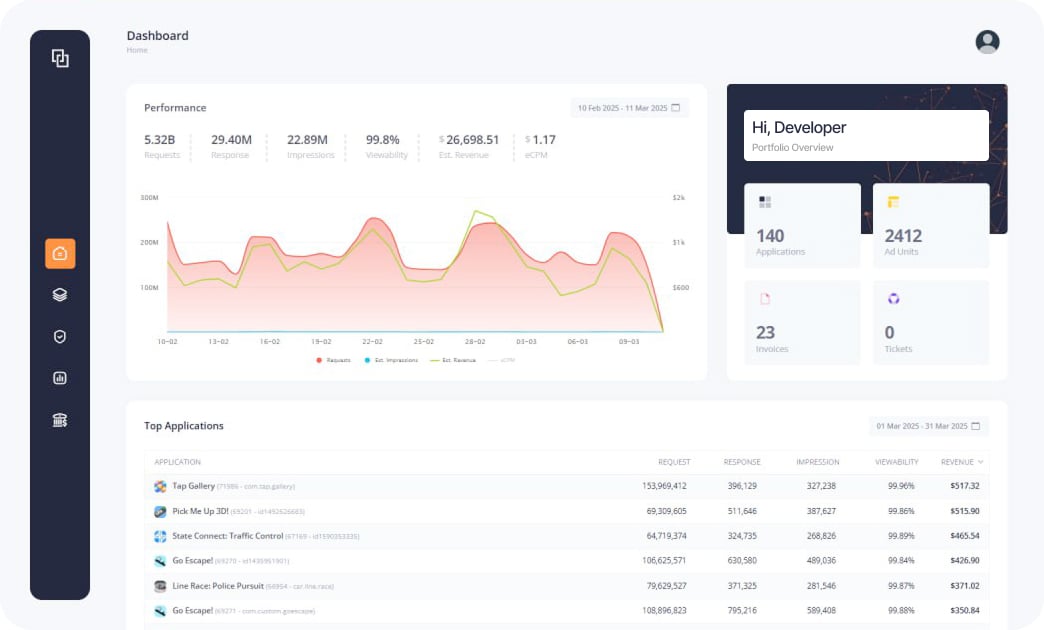This screenshot has width=1044, height=630.
Task: Open the 140 Applications card
Action: [x=802, y=225]
